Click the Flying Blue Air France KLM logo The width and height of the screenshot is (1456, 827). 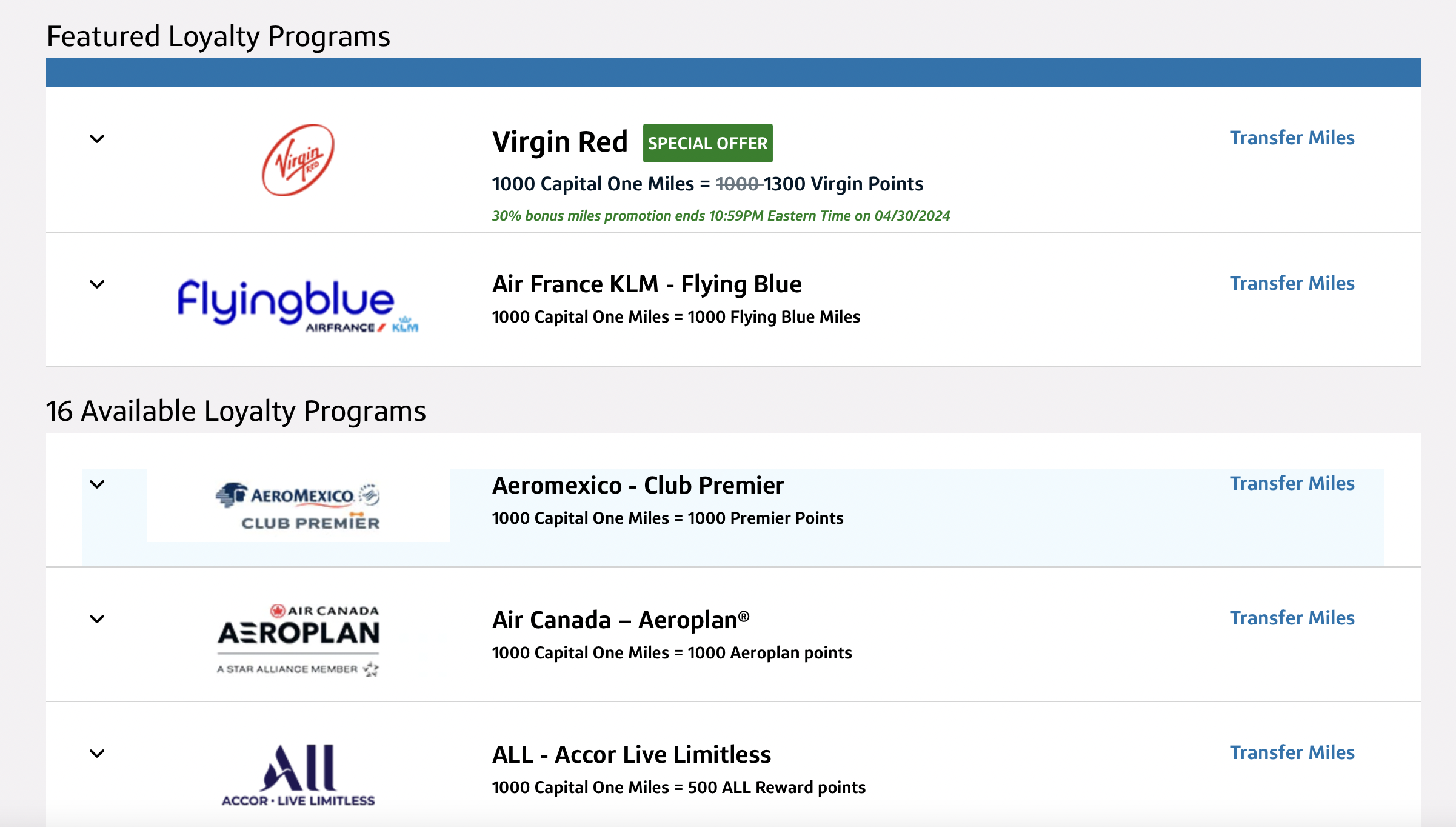tap(298, 306)
